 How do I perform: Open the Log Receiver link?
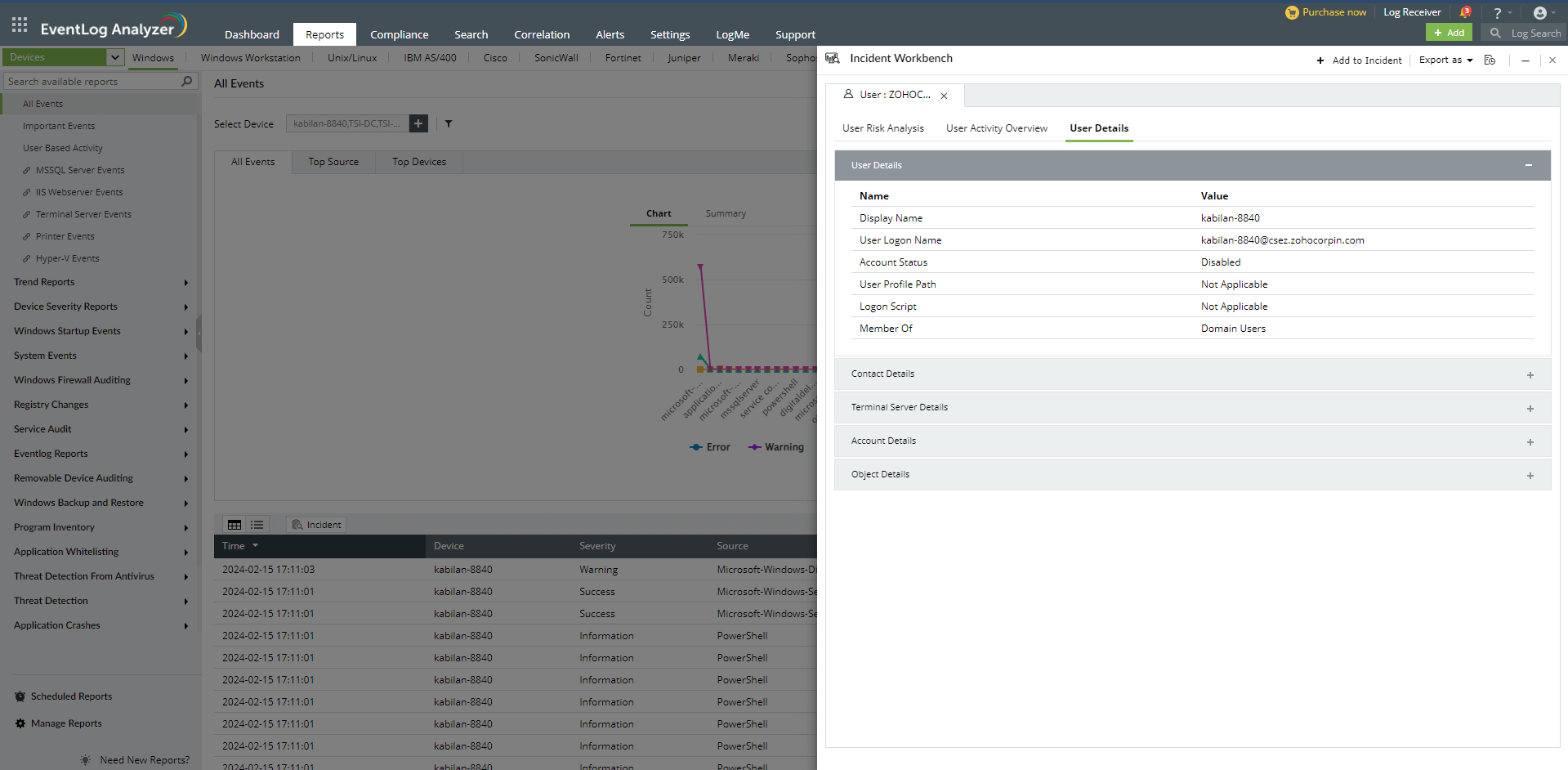pyautogui.click(x=1412, y=12)
